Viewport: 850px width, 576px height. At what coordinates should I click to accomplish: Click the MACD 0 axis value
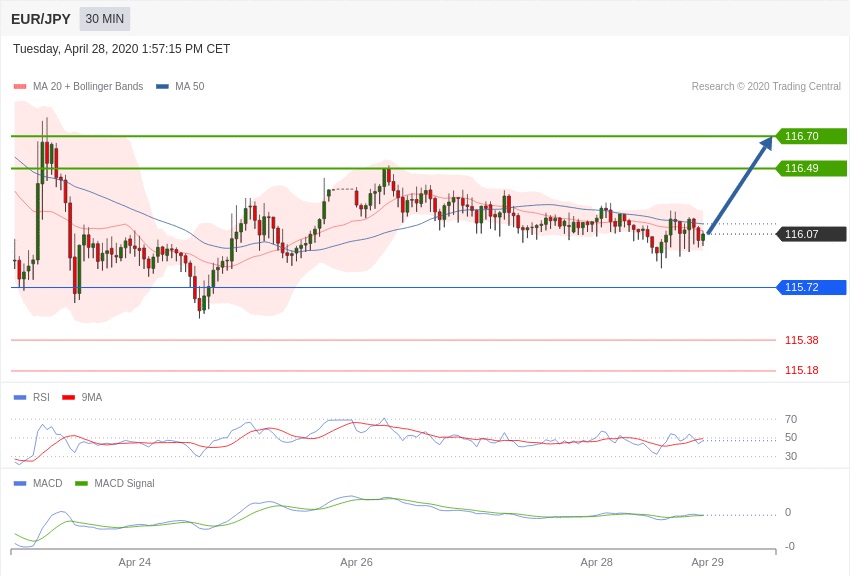coord(788,512)
